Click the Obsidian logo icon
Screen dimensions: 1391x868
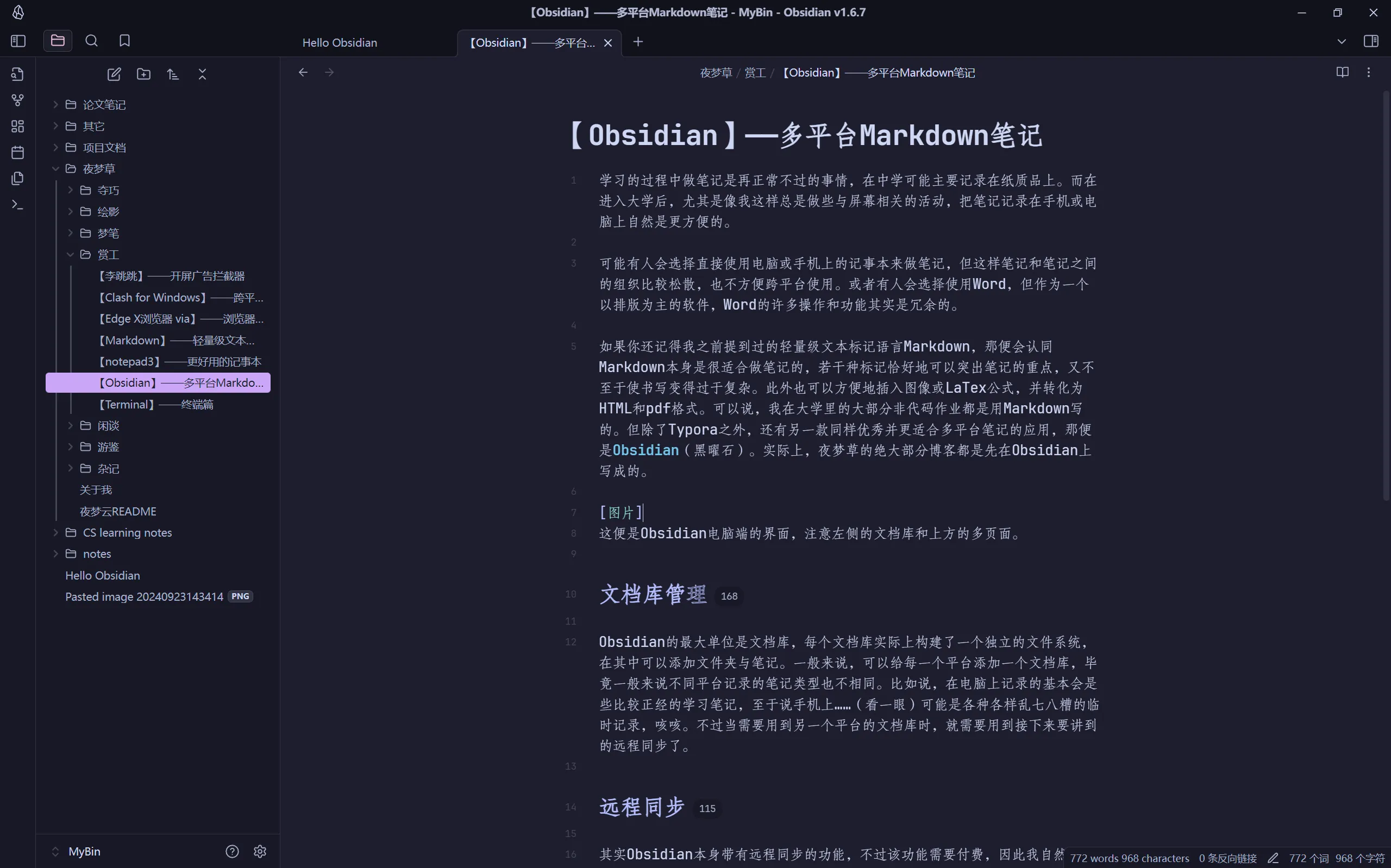tap(18, 12)
